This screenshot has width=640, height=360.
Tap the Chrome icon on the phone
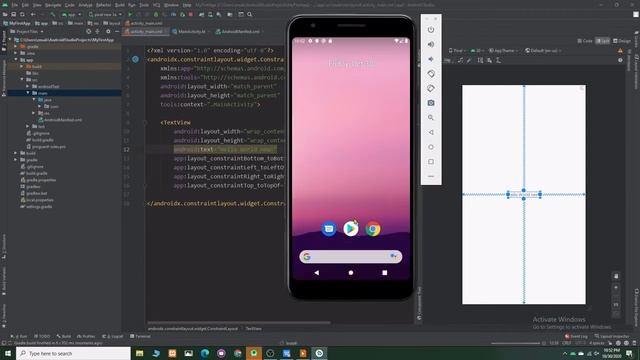[373, 229]
